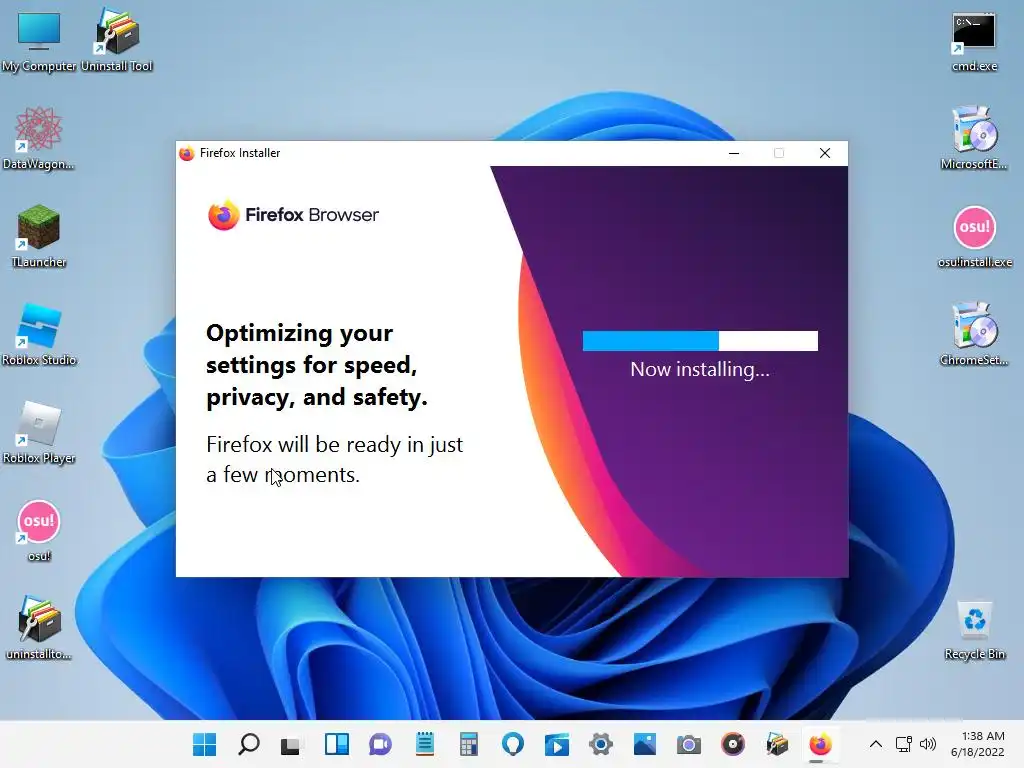
Task: Click the installation progress bar
Action: coord(700,341)
